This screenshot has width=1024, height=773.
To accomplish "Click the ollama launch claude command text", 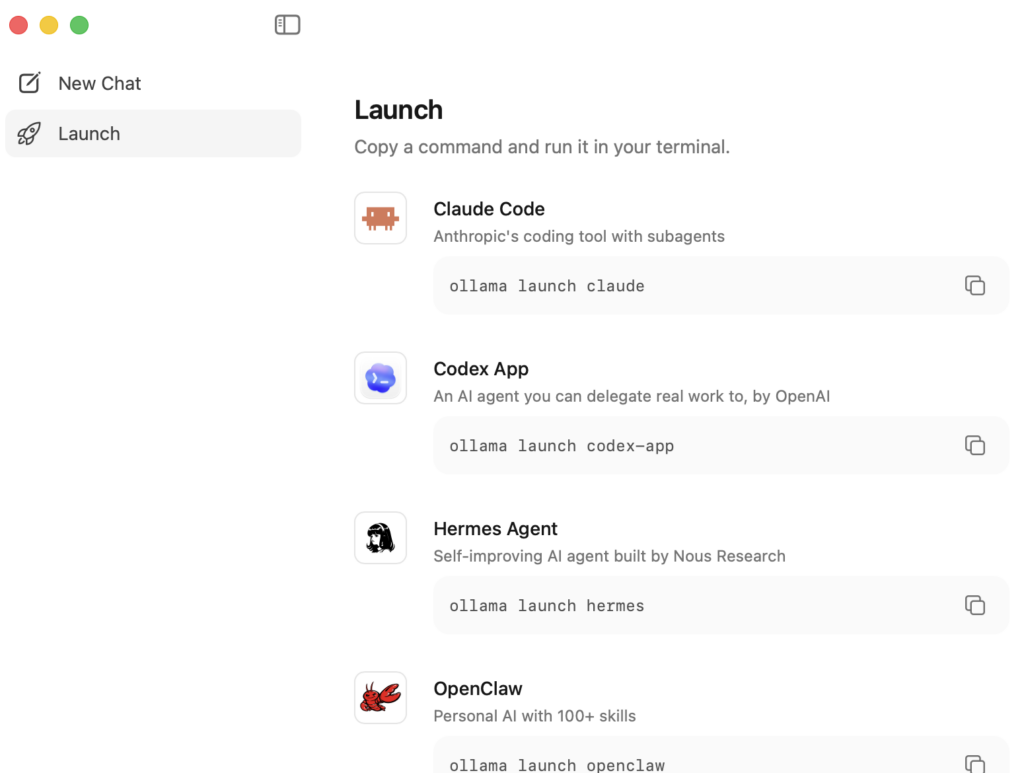I will (547, 286).
